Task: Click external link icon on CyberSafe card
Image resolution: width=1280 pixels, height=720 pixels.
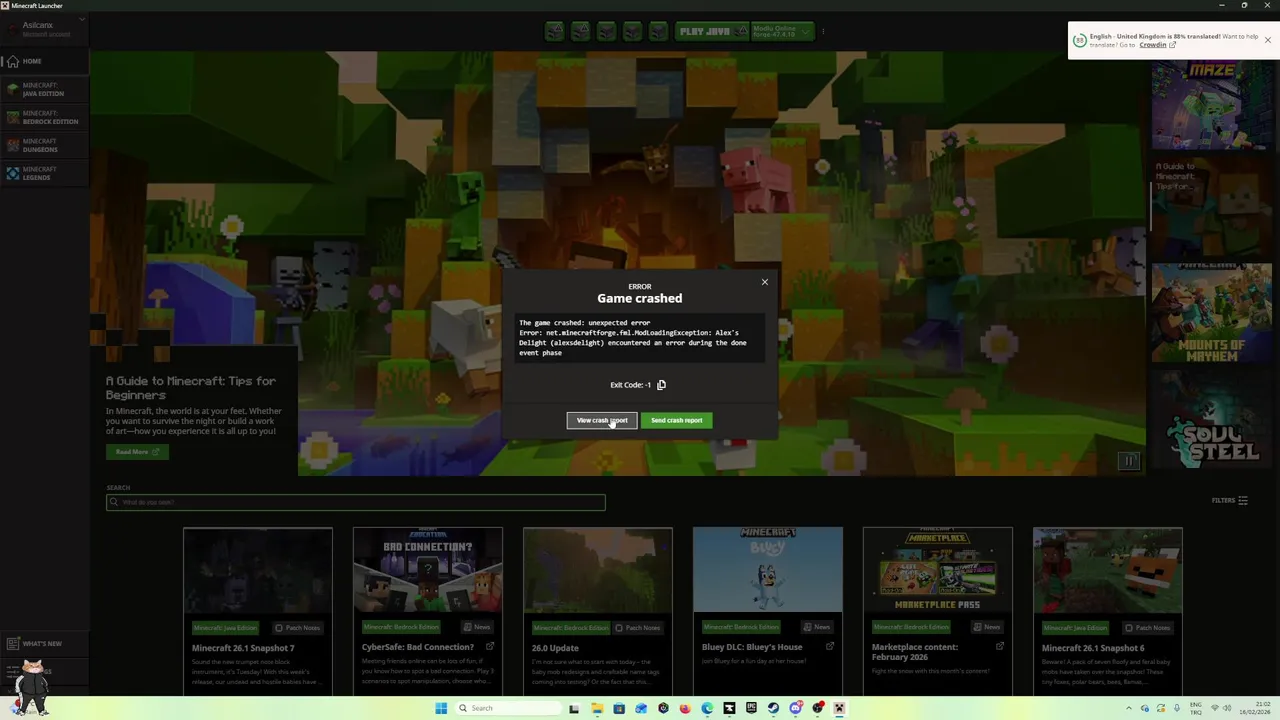Action: point(490,647)
